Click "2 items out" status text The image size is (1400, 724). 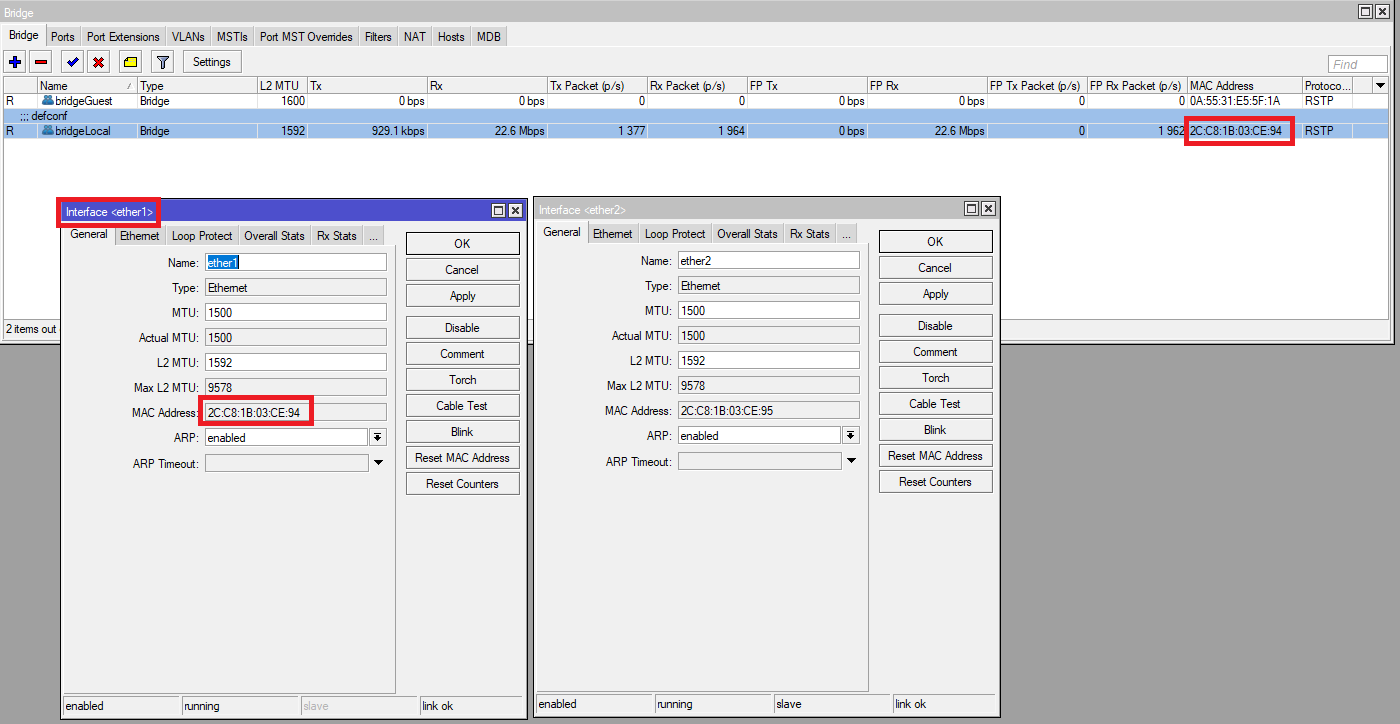pos(31,329)
